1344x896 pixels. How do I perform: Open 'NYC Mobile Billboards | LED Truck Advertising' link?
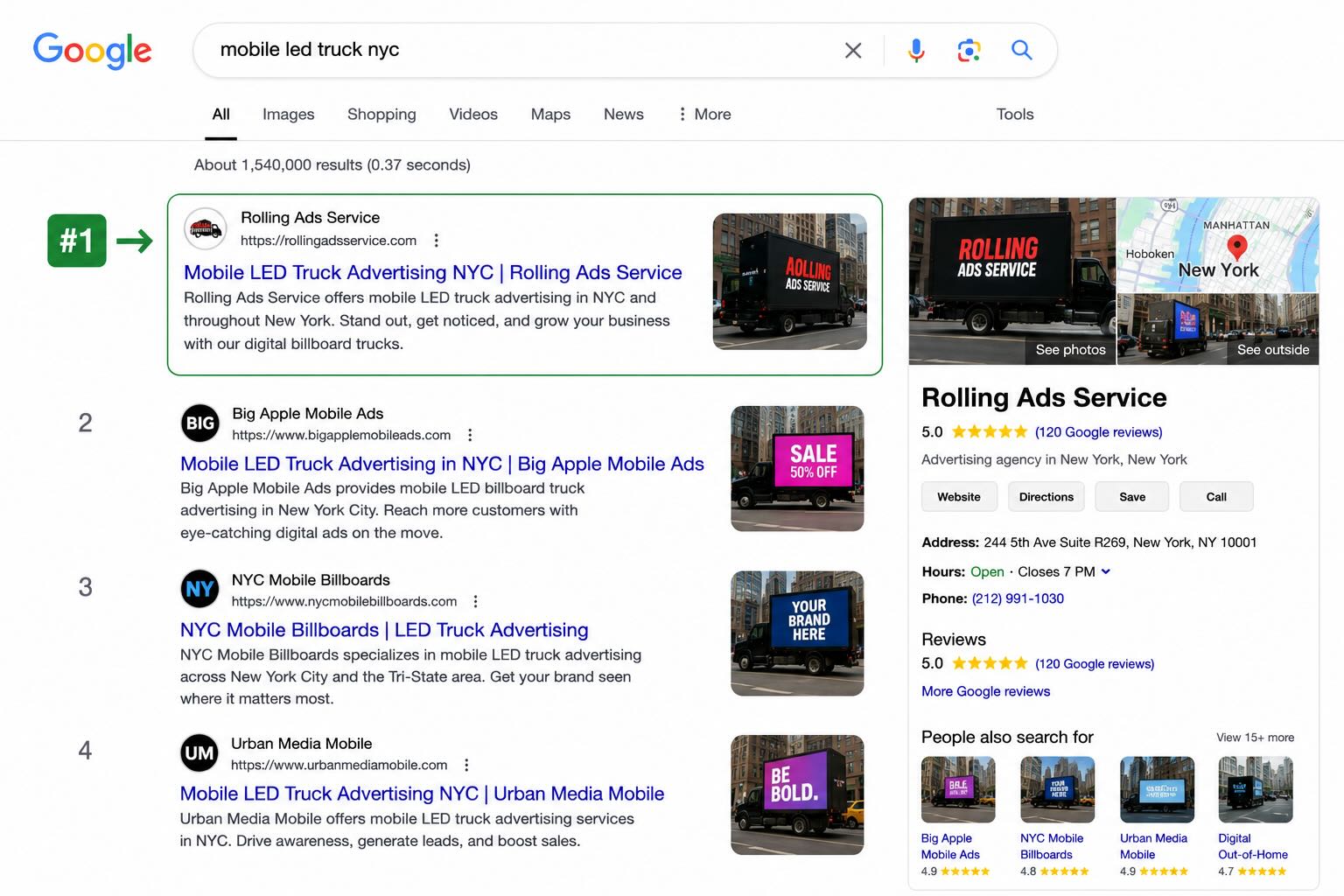click(x=384, y=630)
